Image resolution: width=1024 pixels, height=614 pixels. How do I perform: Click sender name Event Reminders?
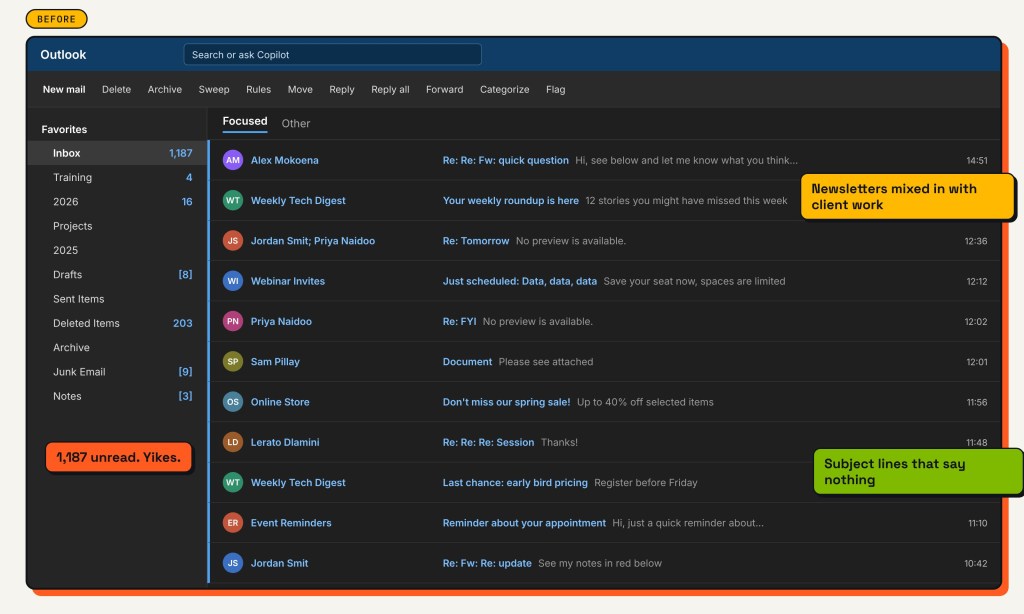coord(291,523)
